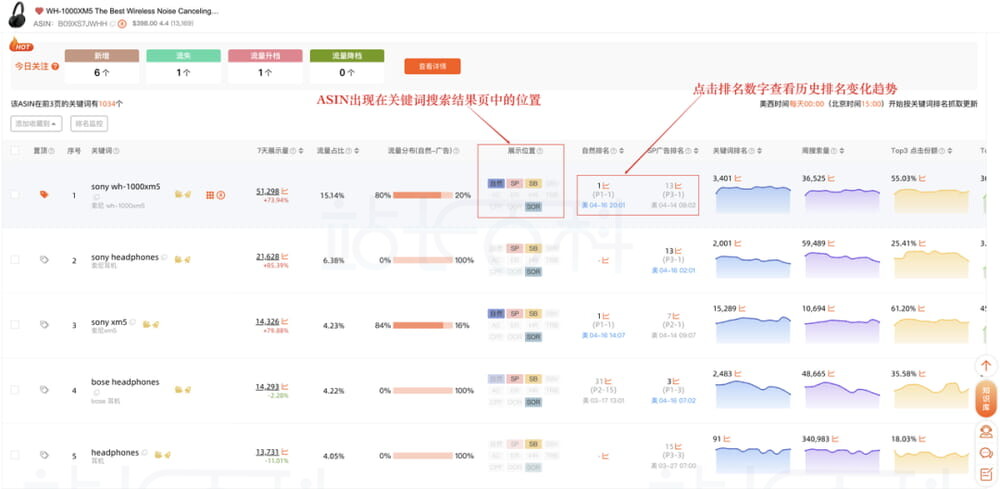Click SP ad rank 3 for bose headphones
This screenshot has height=489, width=1000.
(669, 381)
